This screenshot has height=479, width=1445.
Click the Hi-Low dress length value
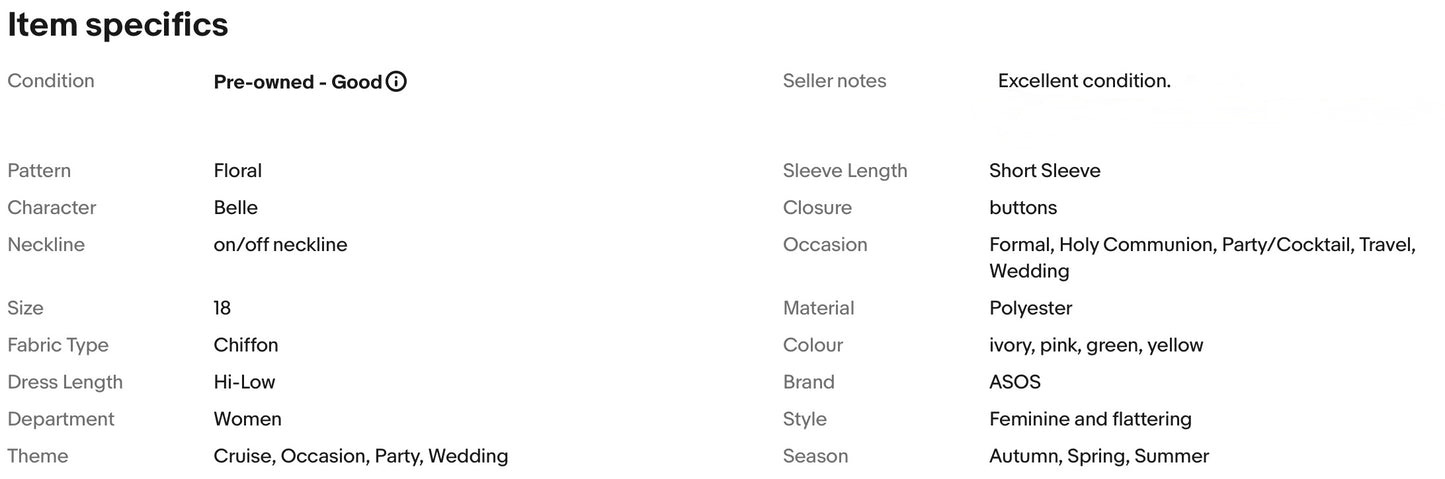[244, 382]
